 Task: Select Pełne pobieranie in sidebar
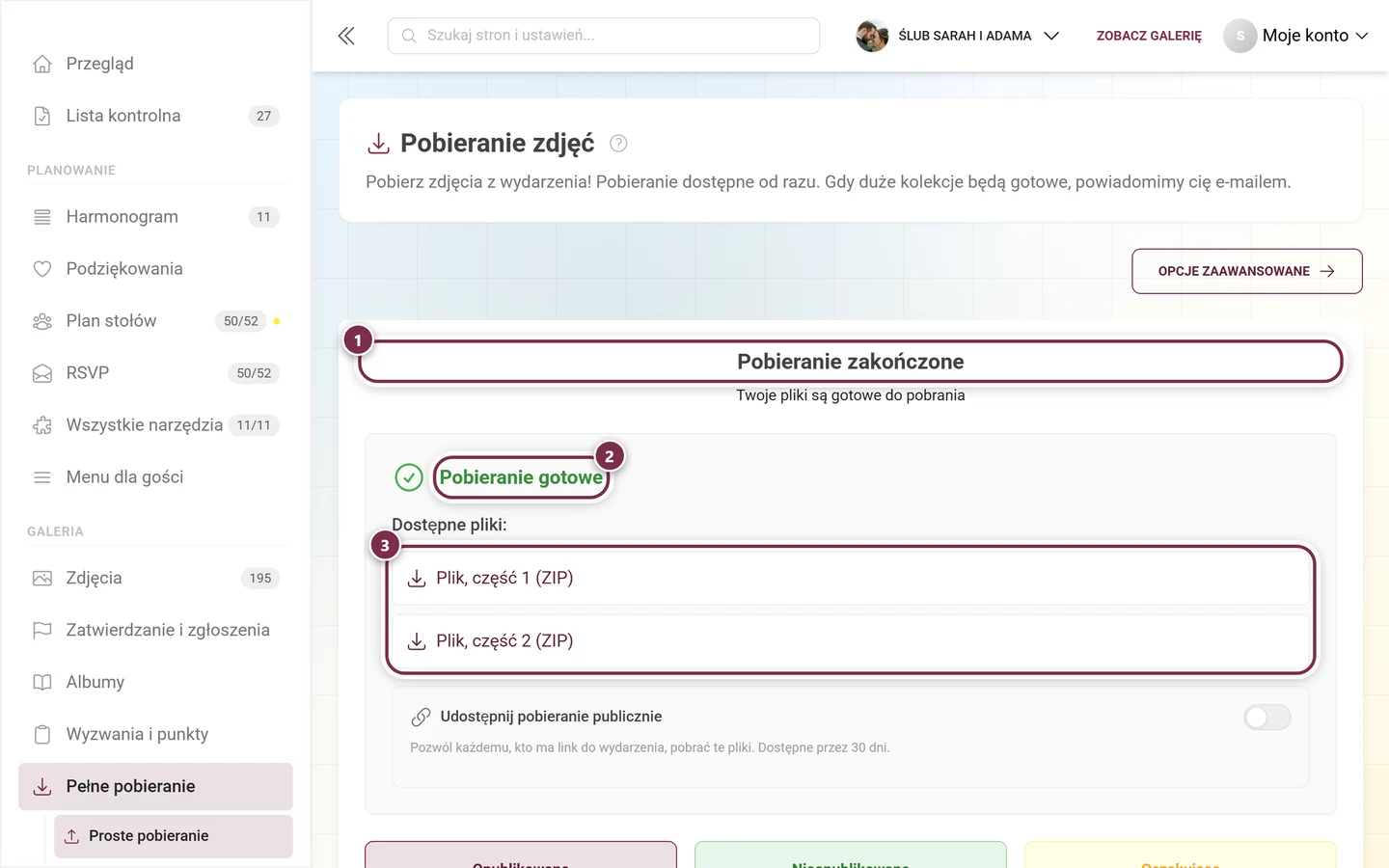(155, 787)
